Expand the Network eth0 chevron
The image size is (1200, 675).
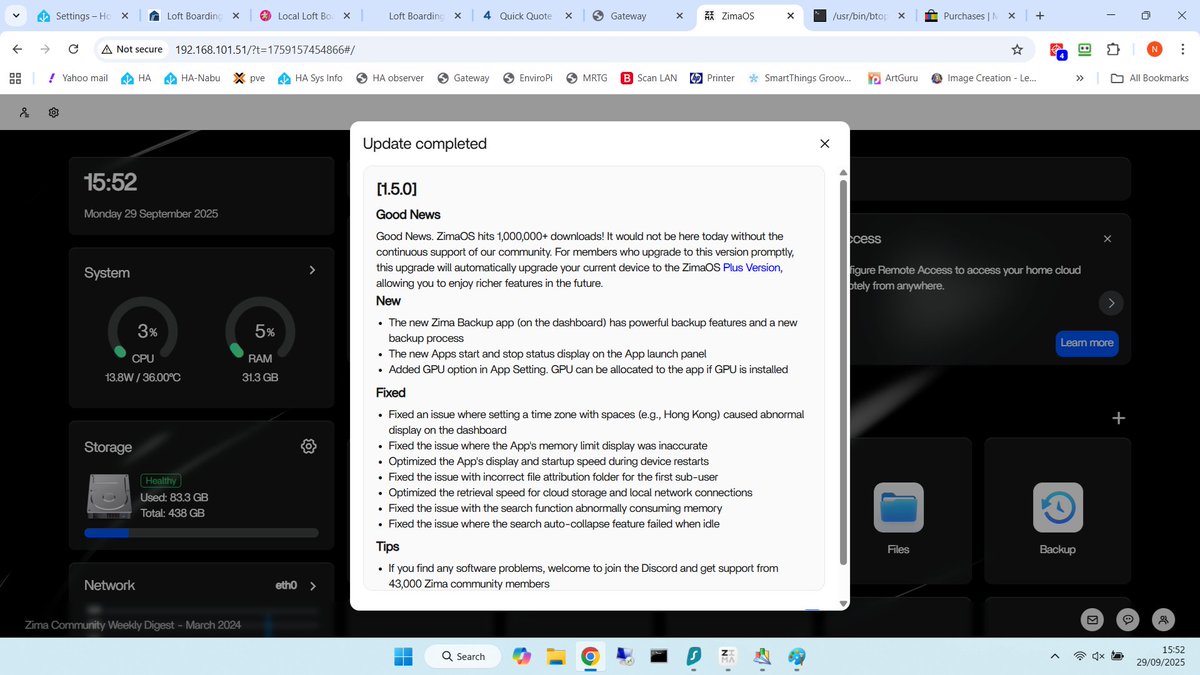click(312, 586)
